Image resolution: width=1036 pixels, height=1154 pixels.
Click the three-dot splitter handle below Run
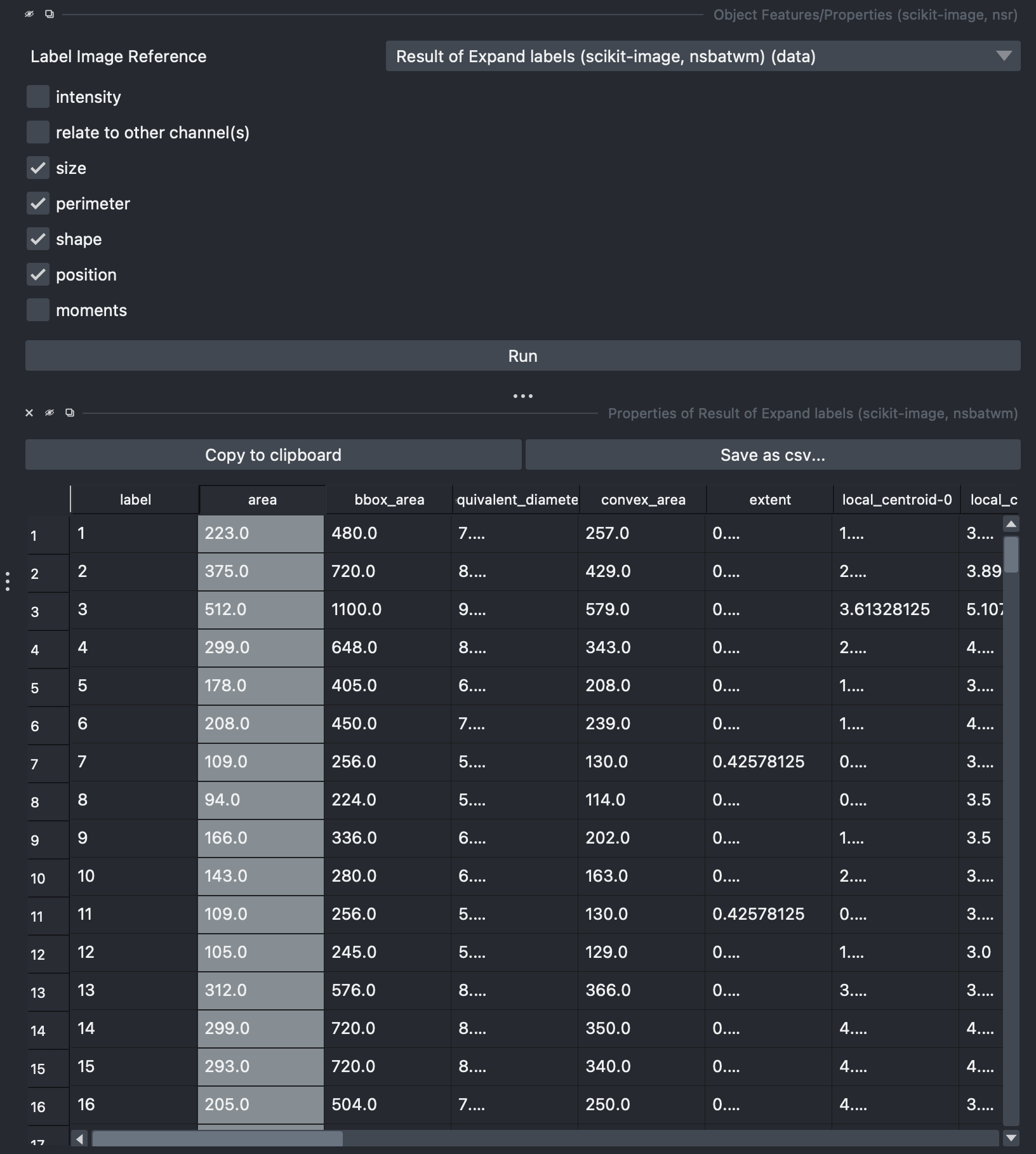[x=522, y=396]
